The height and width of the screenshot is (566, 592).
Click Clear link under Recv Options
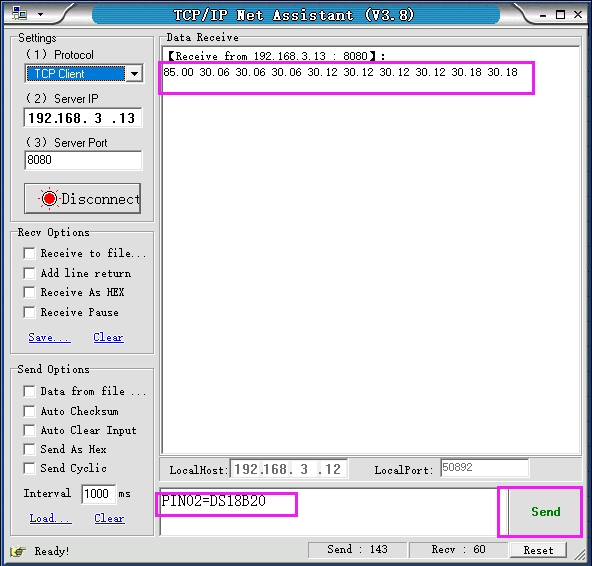[108, 337]
